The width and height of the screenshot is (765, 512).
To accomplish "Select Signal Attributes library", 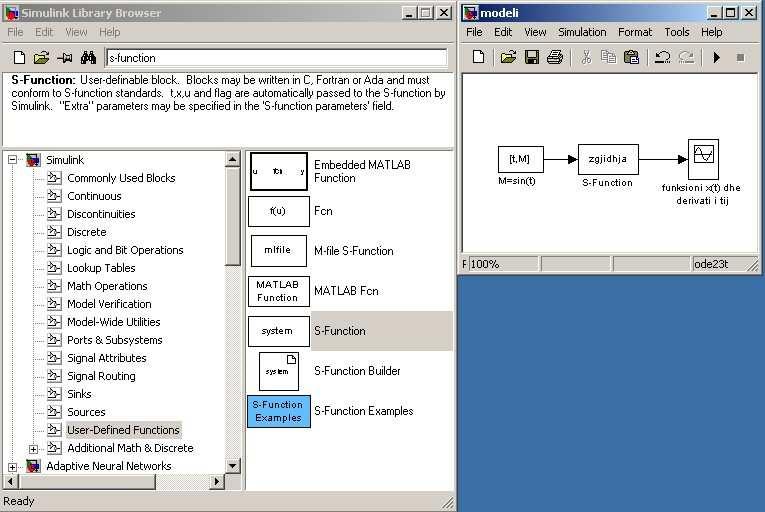I will click(106, 358).
